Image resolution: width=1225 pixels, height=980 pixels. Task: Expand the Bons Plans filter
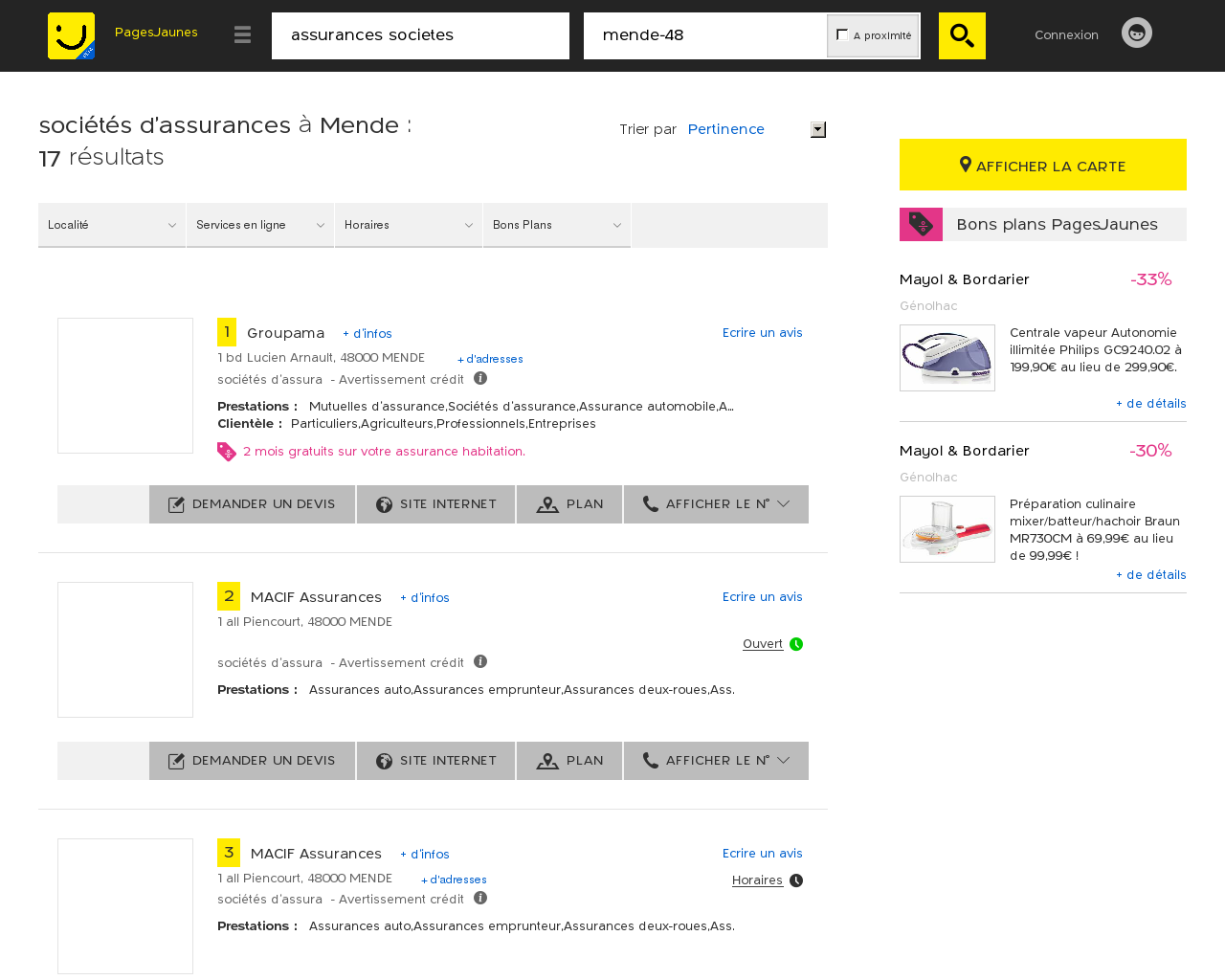[557, 225]
